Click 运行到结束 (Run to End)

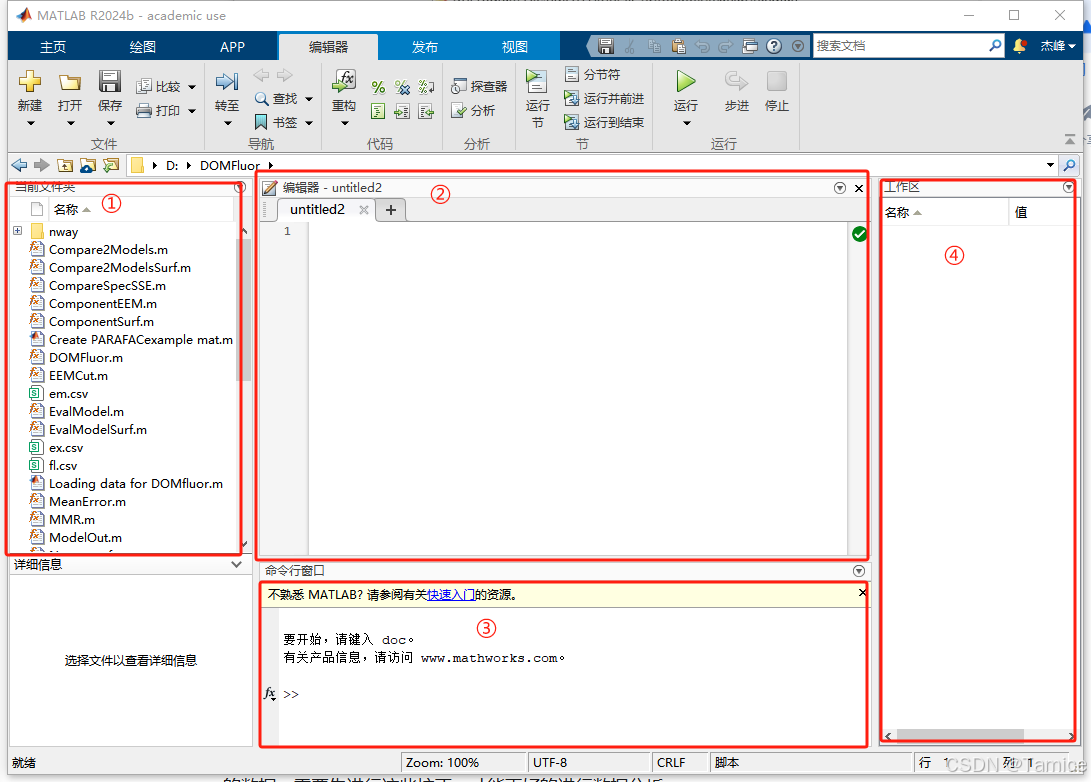(604, 122)
